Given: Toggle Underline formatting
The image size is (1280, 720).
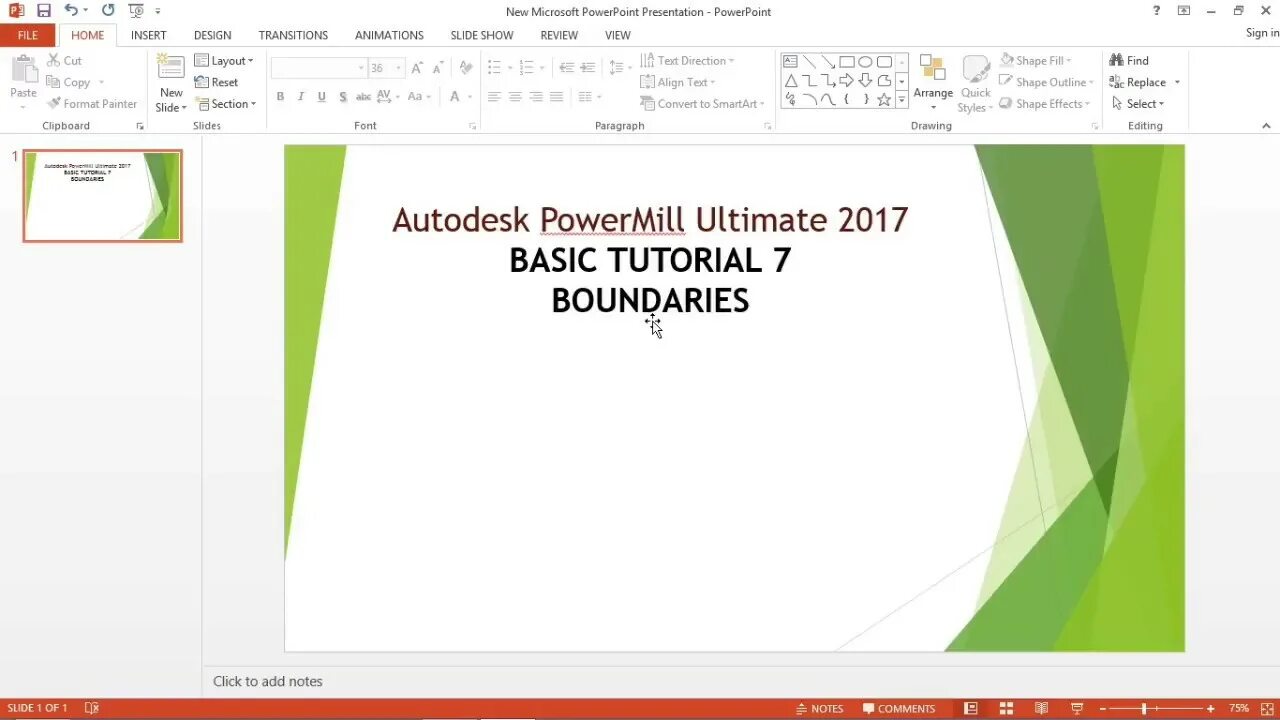Looking at the screenshot, I should [321, 97].
